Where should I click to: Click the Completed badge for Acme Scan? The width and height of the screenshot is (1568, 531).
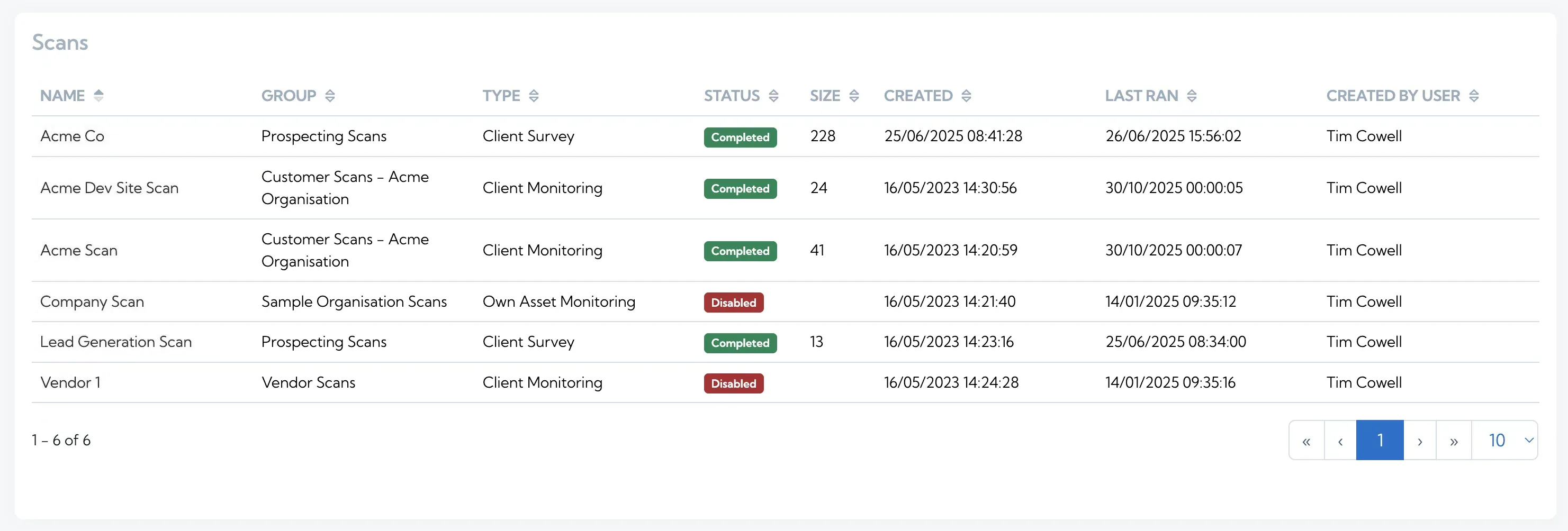[740, 251]
